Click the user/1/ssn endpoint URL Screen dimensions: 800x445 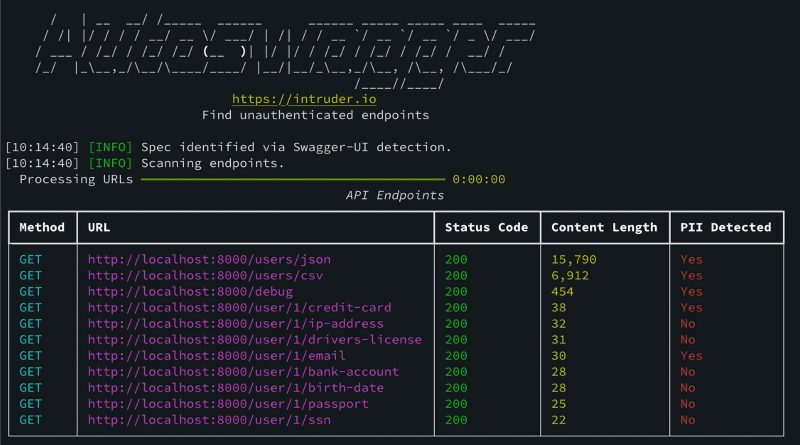(x=209, y=419)
